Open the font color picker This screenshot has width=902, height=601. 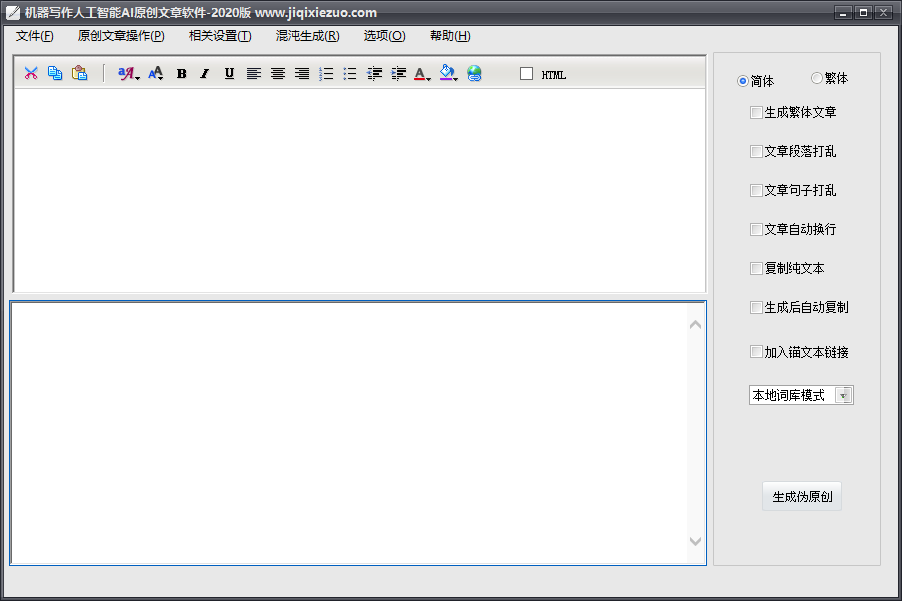click(x=422, y=73)
